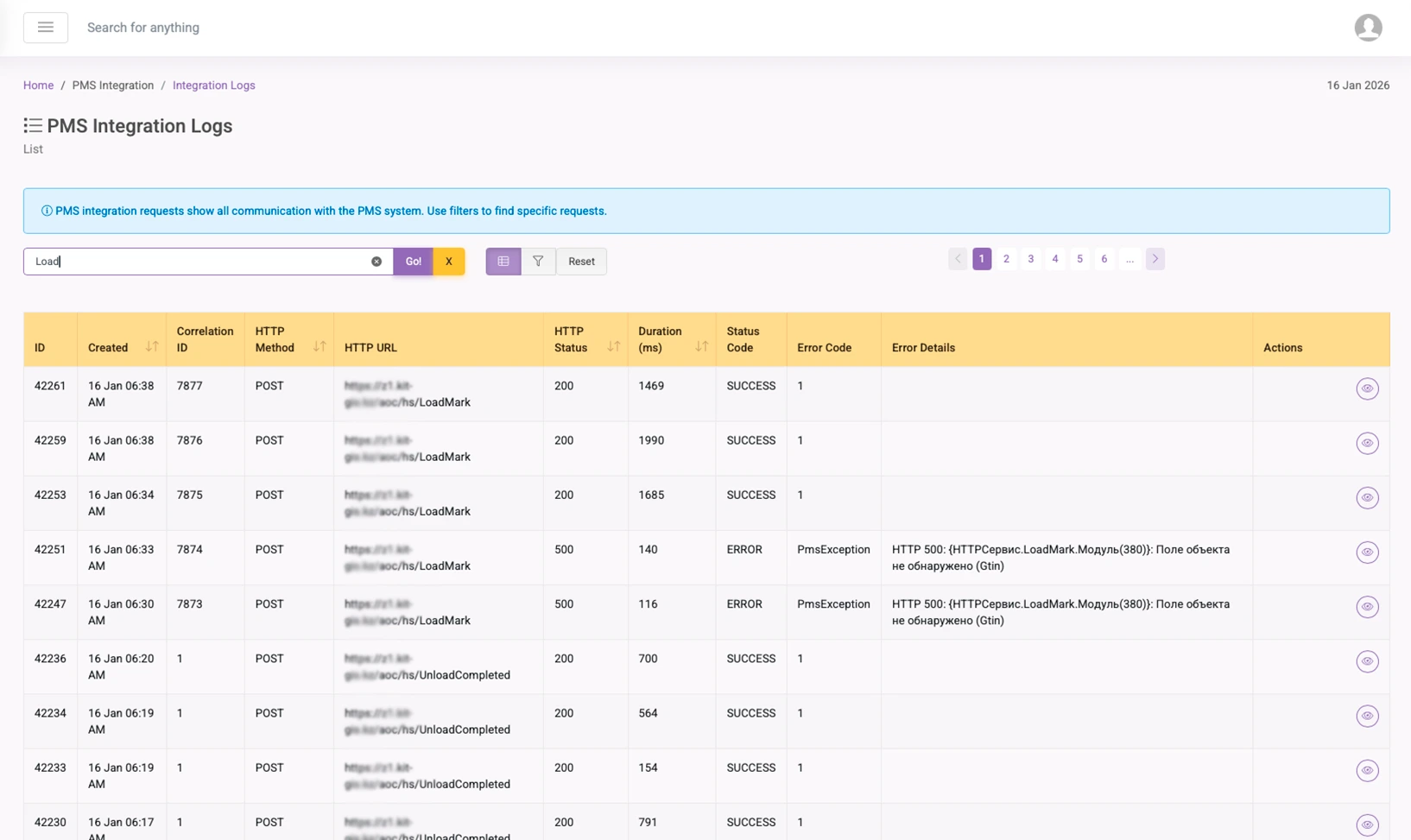1411x840 pixels.
Task: Sort by Duration (ms) column
Action: (701, 347)
